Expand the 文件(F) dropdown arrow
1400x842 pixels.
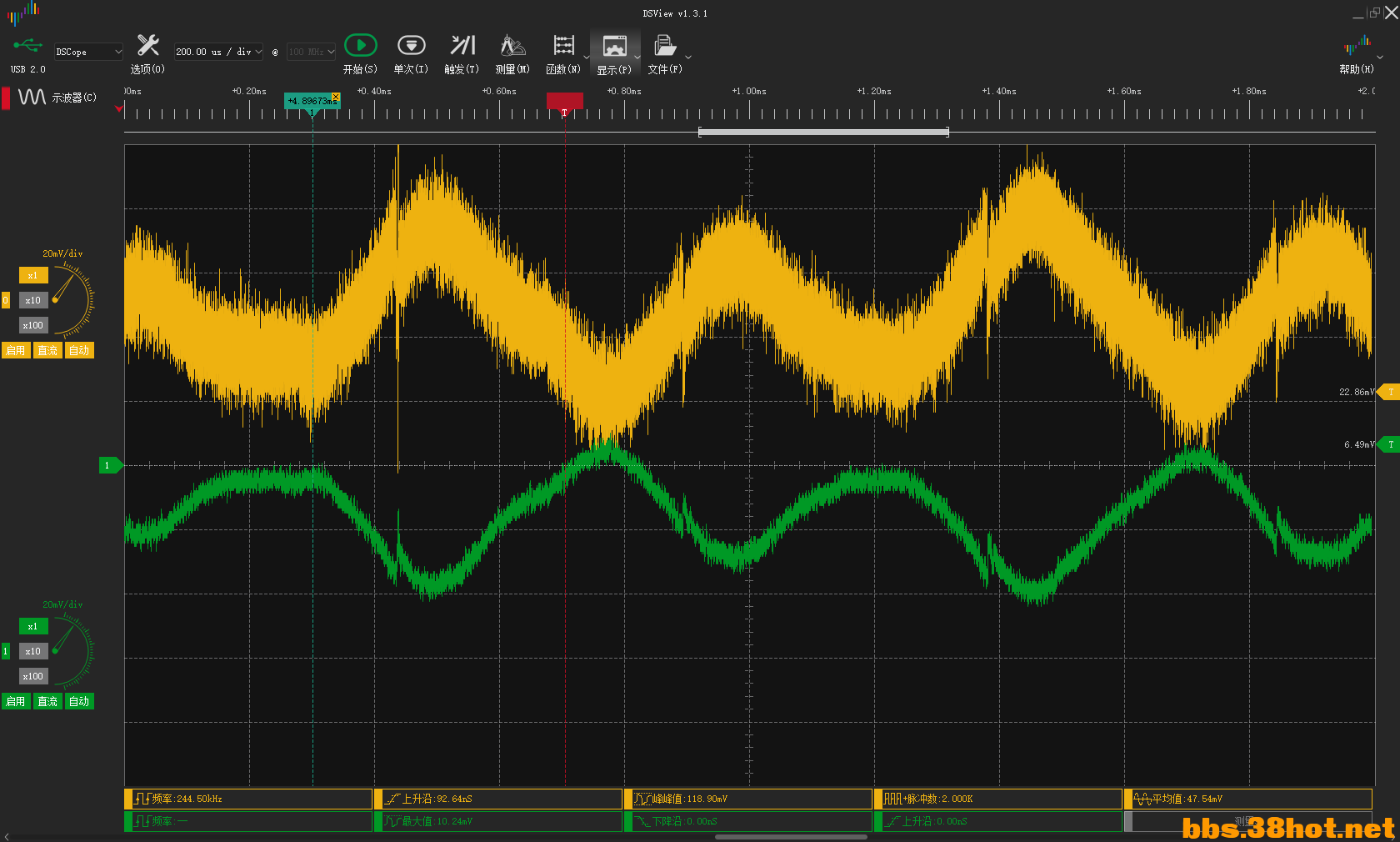(x=688, y=58)
